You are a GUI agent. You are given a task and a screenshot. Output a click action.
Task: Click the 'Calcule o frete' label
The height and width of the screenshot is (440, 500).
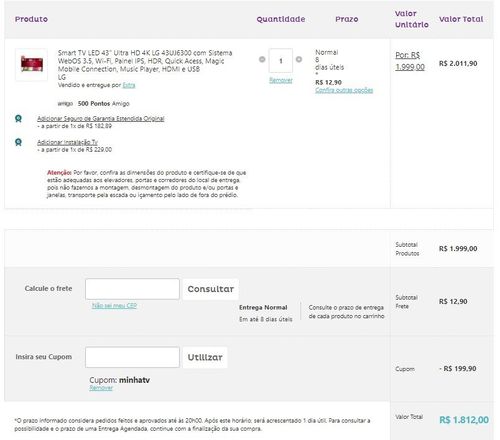(48, 288)
